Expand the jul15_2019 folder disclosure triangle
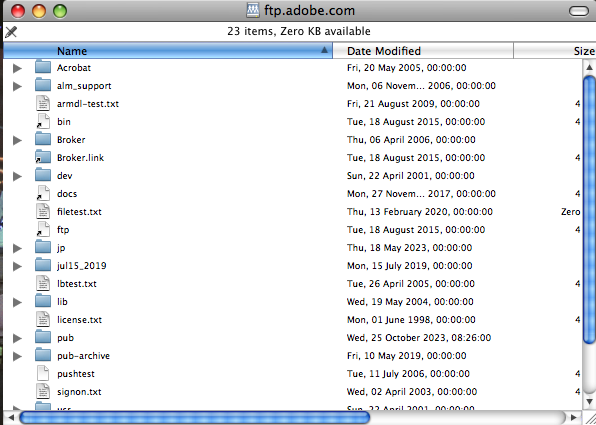This screenshot has width=596, height=425. point(17,266)
